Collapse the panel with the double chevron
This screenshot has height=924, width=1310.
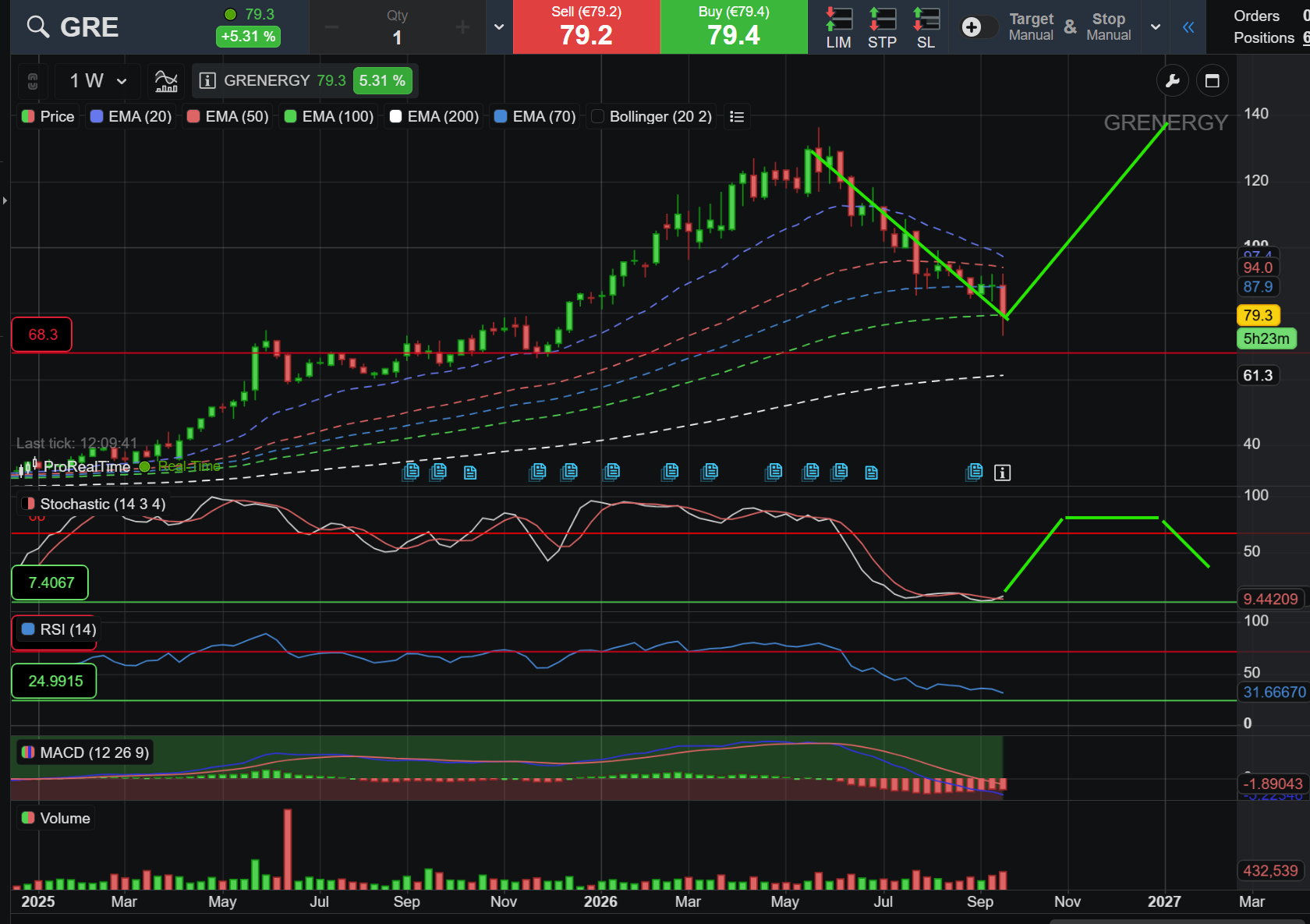click(1188, 27)
